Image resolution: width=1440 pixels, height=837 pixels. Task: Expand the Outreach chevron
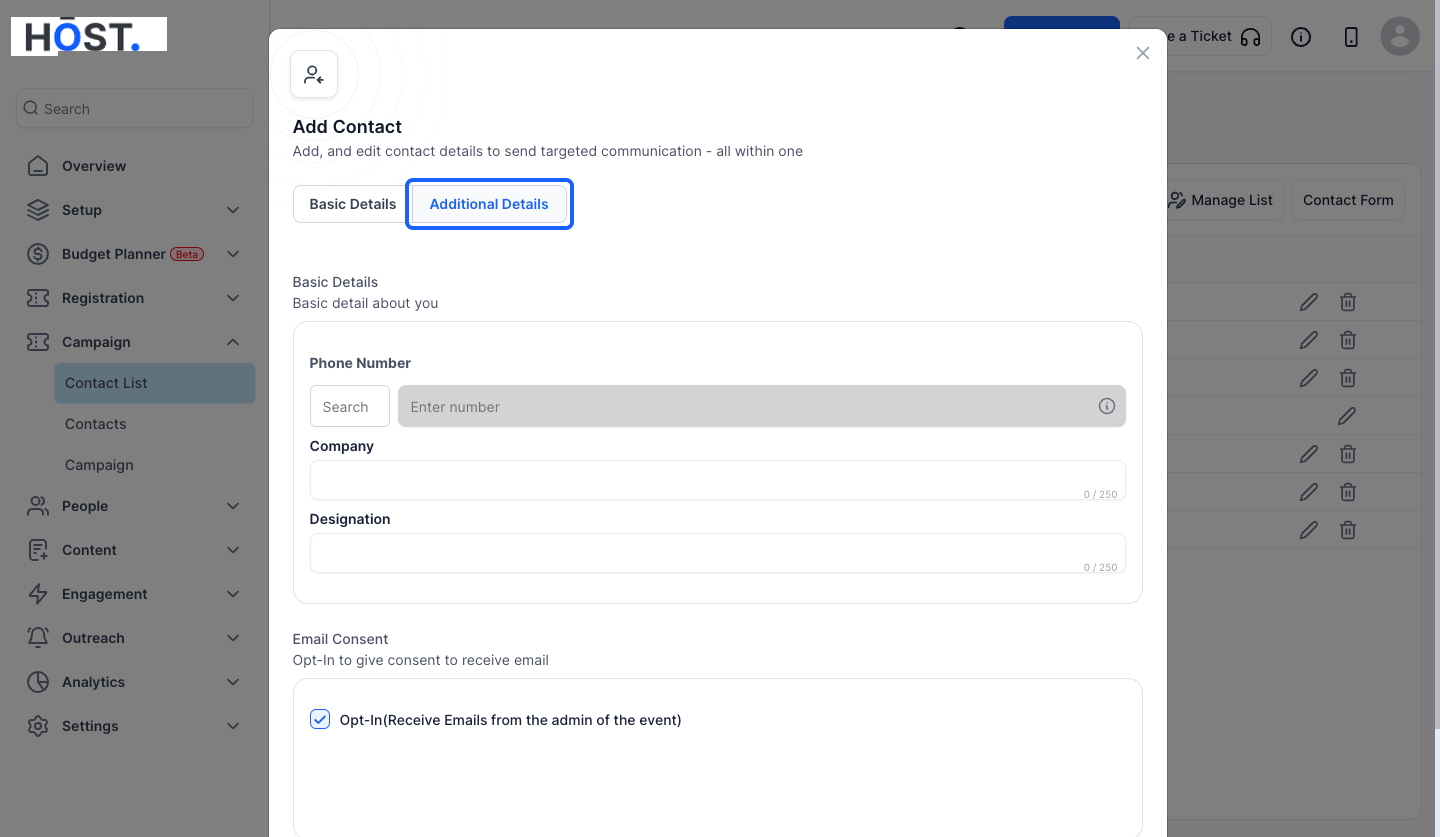point(233,638)
